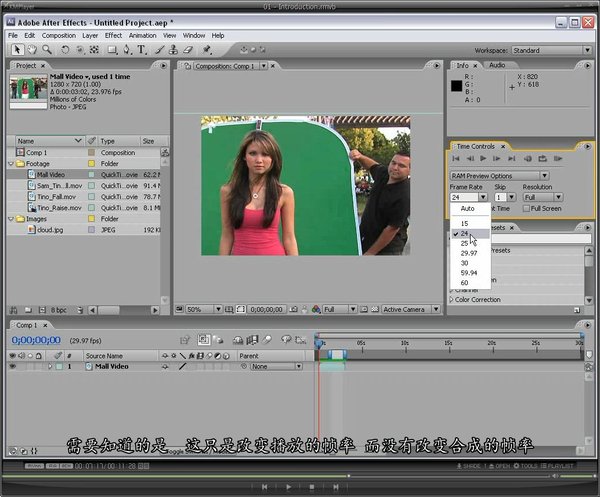Select the Zoom magnifier tool
The height and width of the screenshot is (497, 600).
(47, 48)
